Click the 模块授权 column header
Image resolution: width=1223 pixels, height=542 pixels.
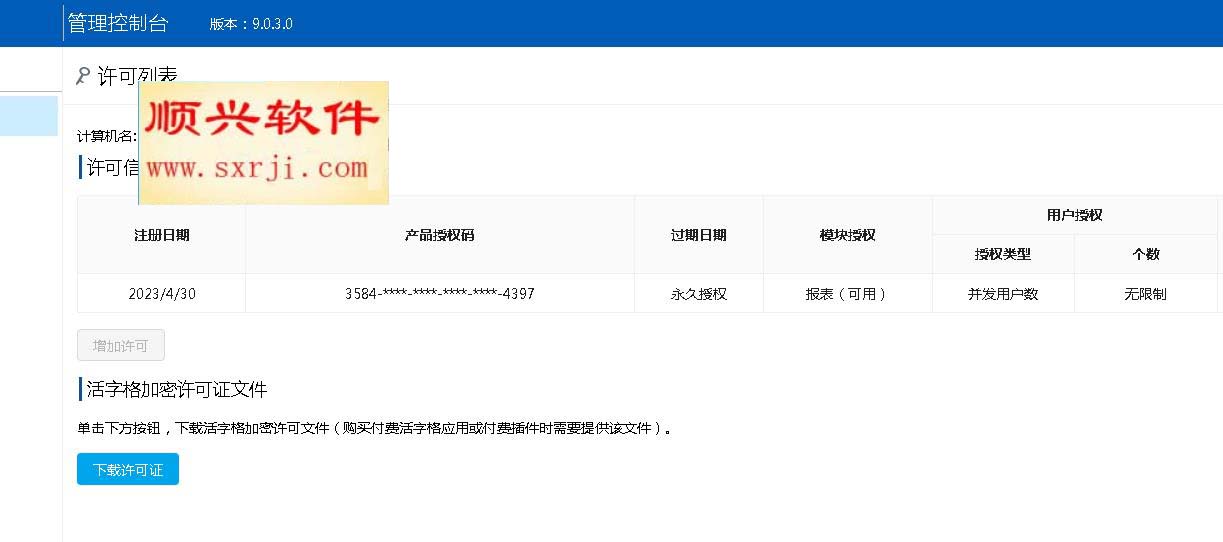[x=847, y=235]
